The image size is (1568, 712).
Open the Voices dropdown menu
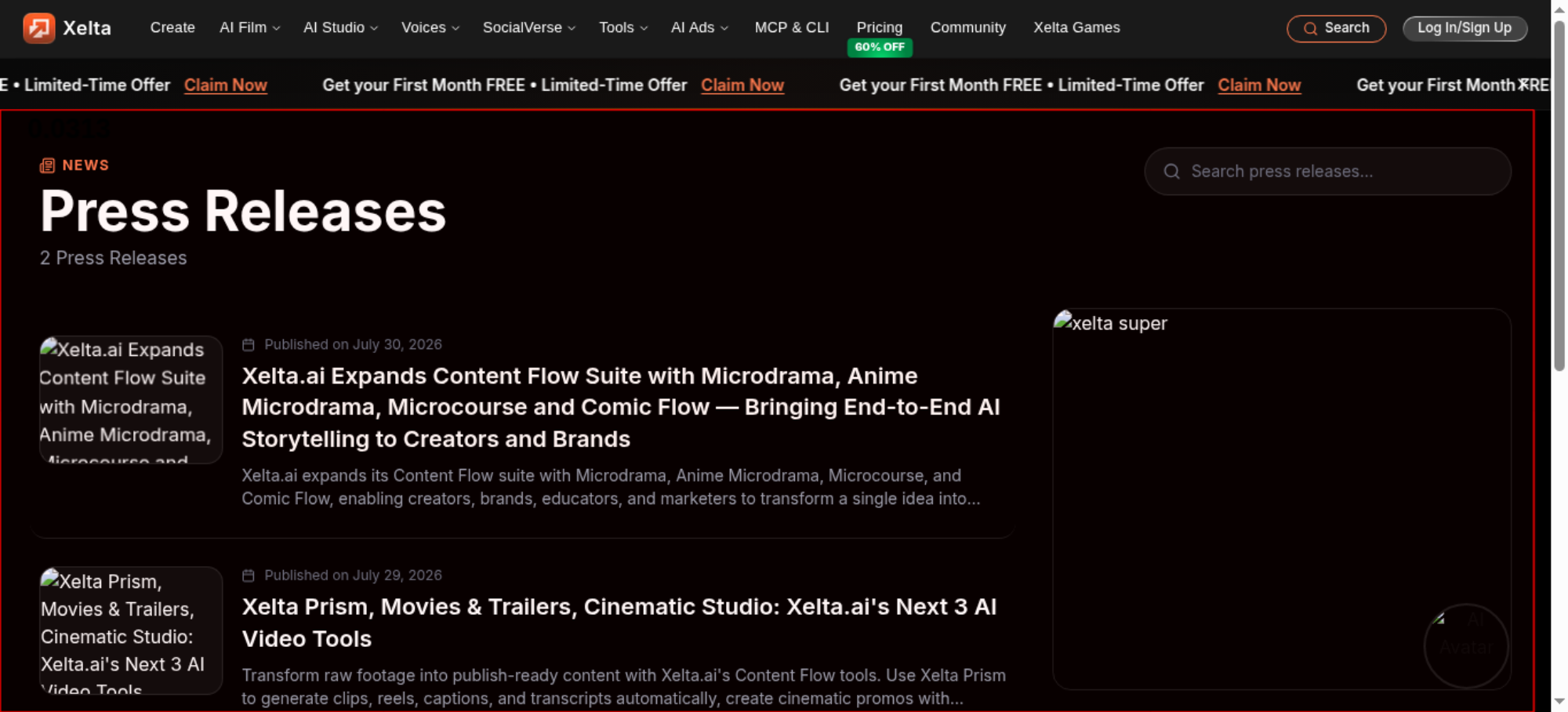[430, 27]
